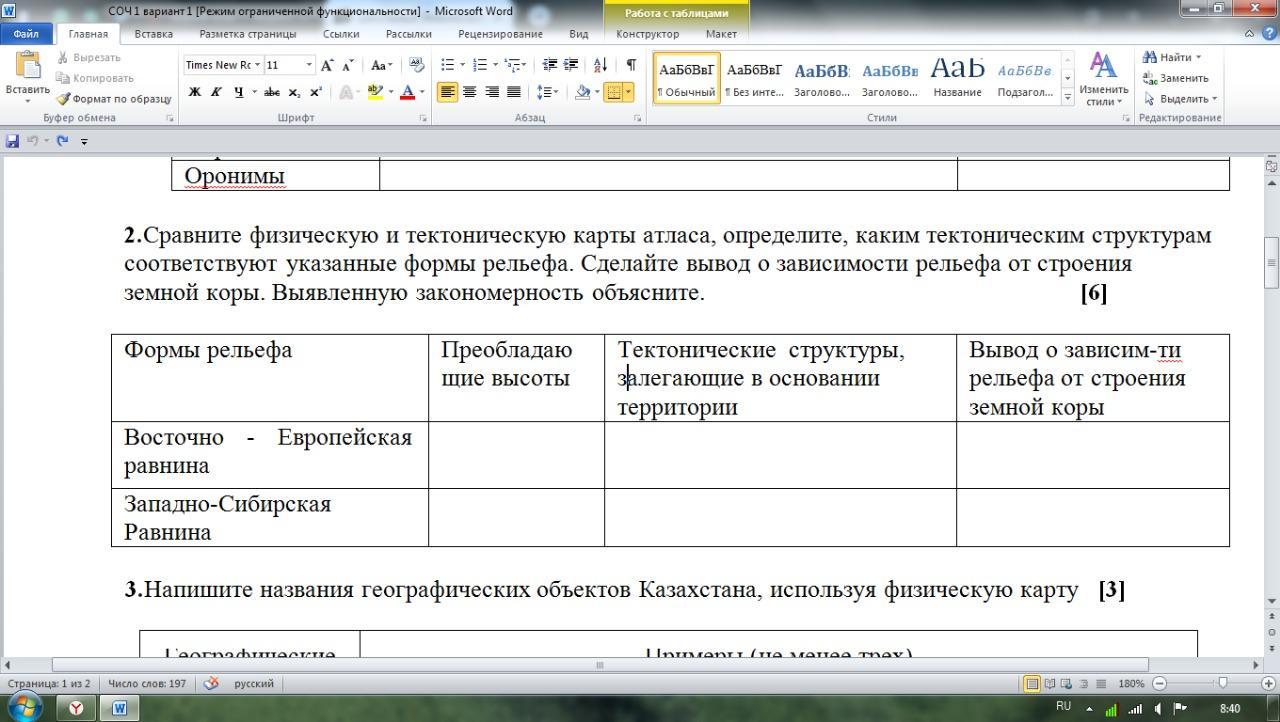The image size is (1280, 722).
Task: Toggle show paragraph marks (¶)
Action: tap(631, 65)
